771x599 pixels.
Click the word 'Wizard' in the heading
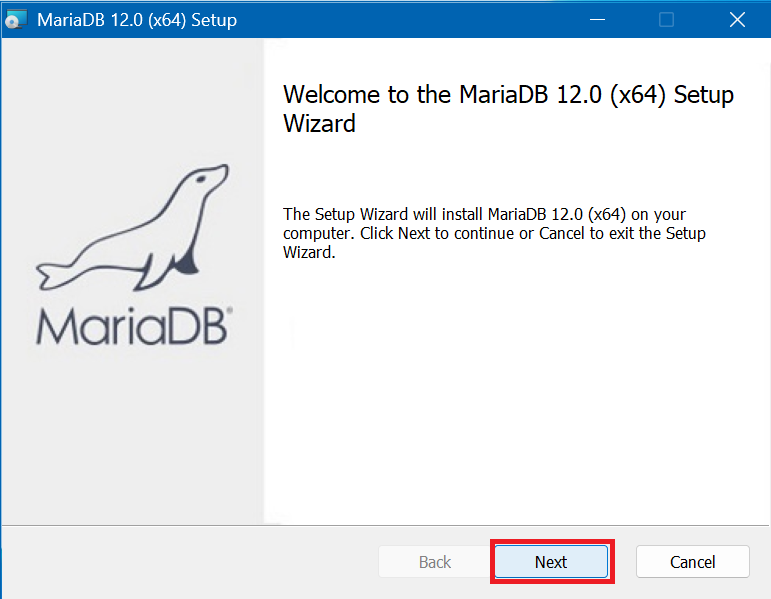(319, 124)
